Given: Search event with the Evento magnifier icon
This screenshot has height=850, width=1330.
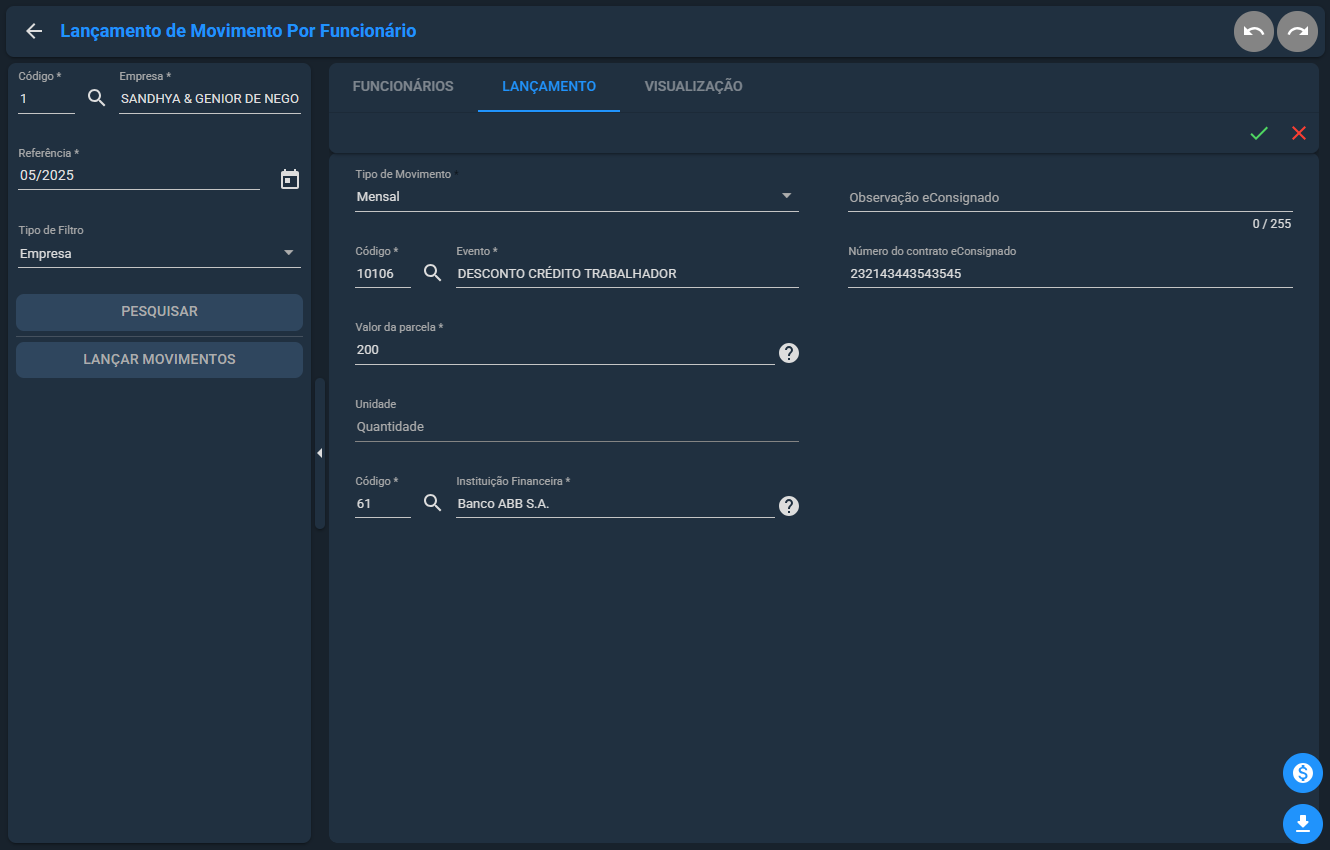Looking at the screenshot, I should tap(432, 273).
